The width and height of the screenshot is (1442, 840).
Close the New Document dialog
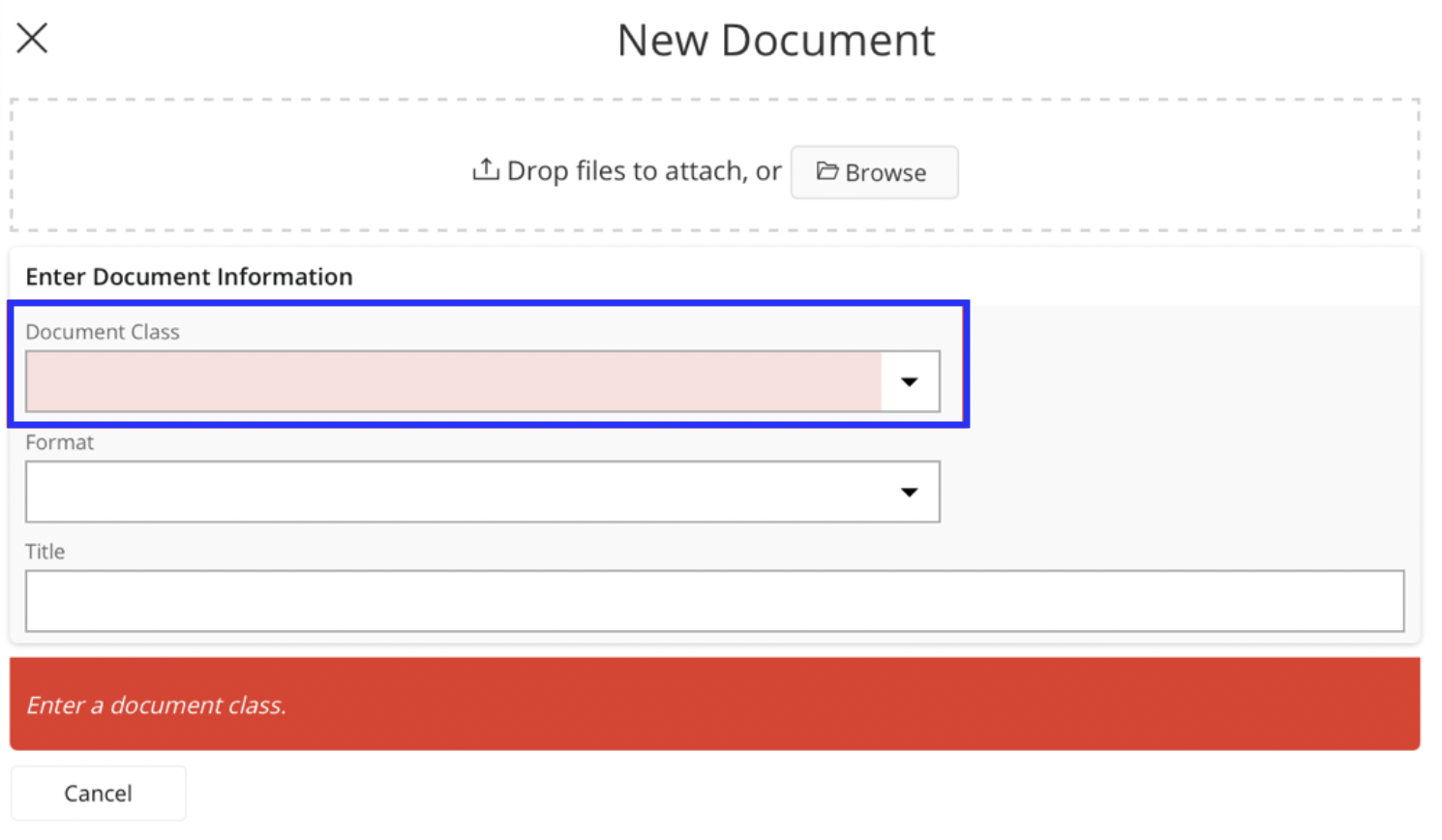pos(32,39)
